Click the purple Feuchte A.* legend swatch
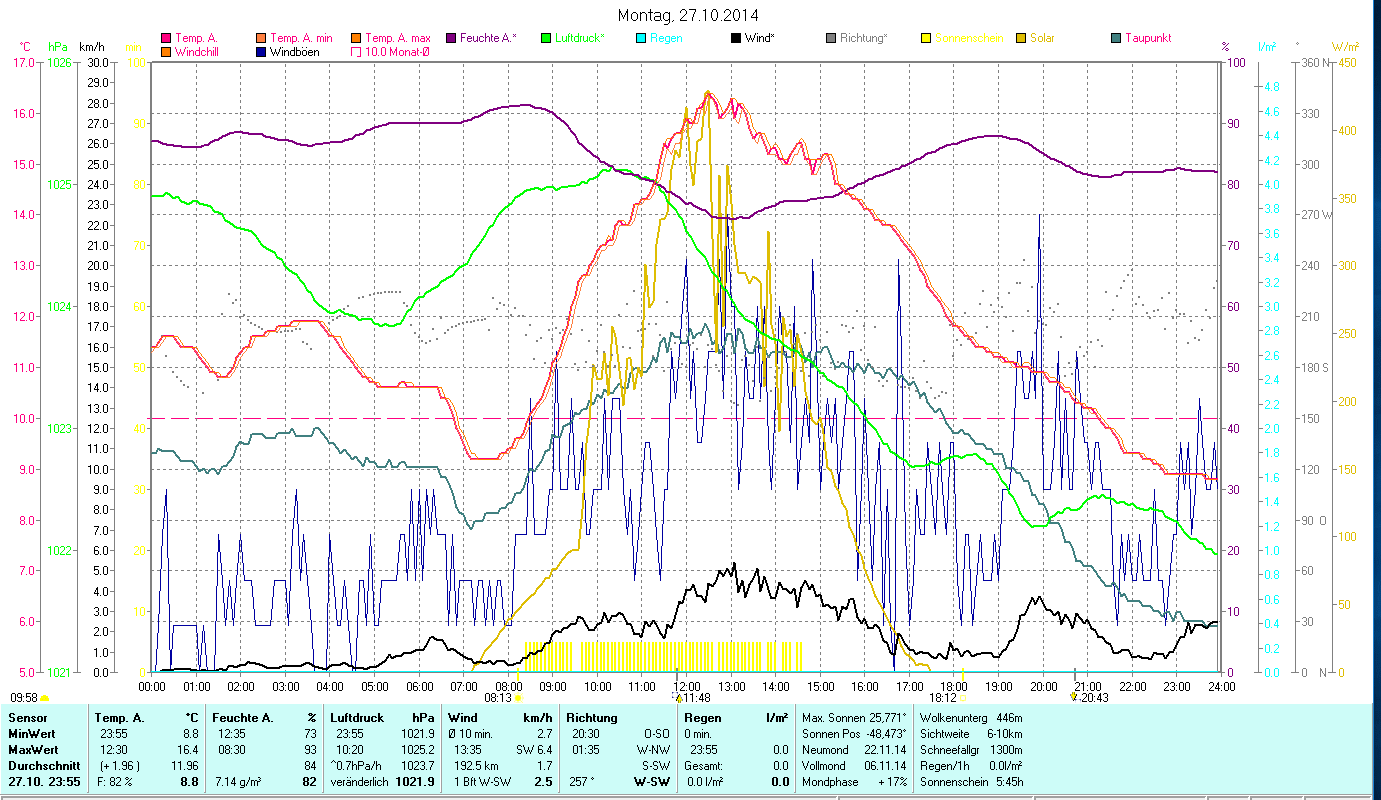The width and height of the screenshot is (1381, 800). 451,39
